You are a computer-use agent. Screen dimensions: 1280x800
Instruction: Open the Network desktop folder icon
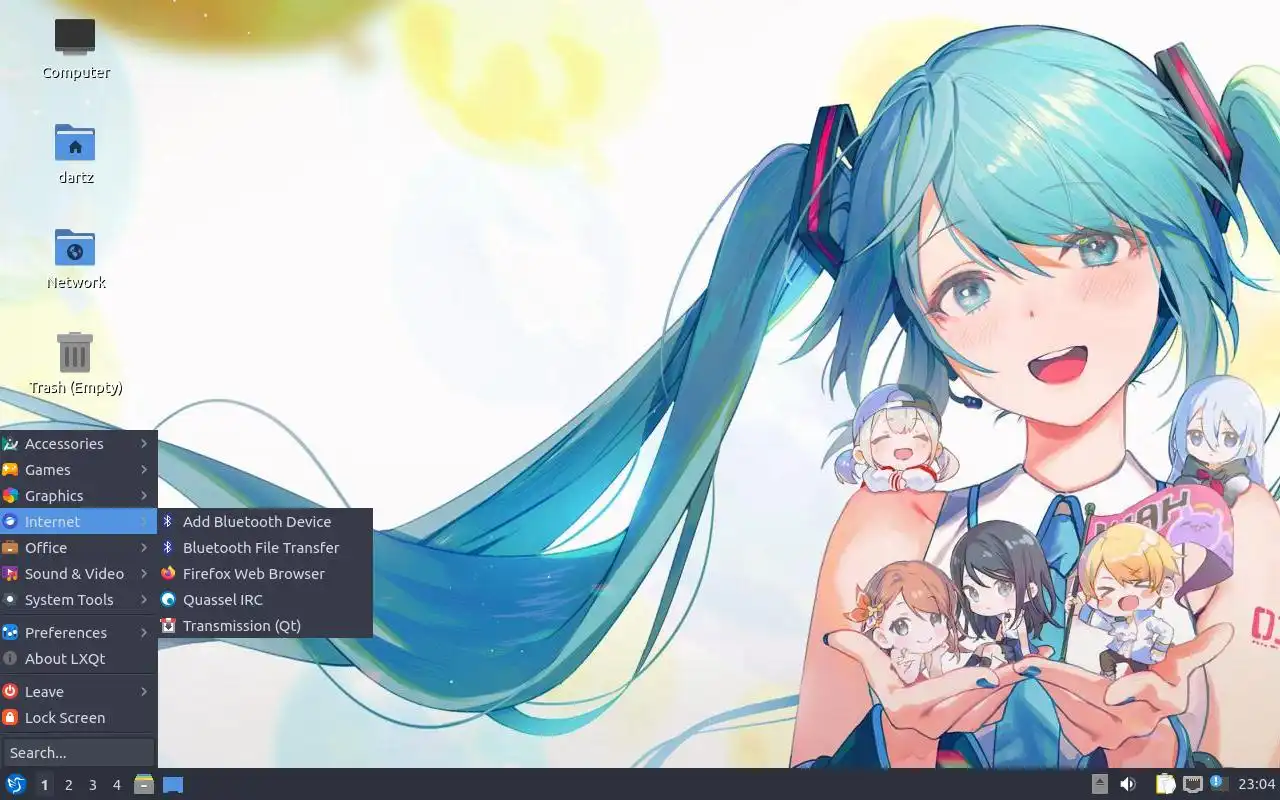75,248
